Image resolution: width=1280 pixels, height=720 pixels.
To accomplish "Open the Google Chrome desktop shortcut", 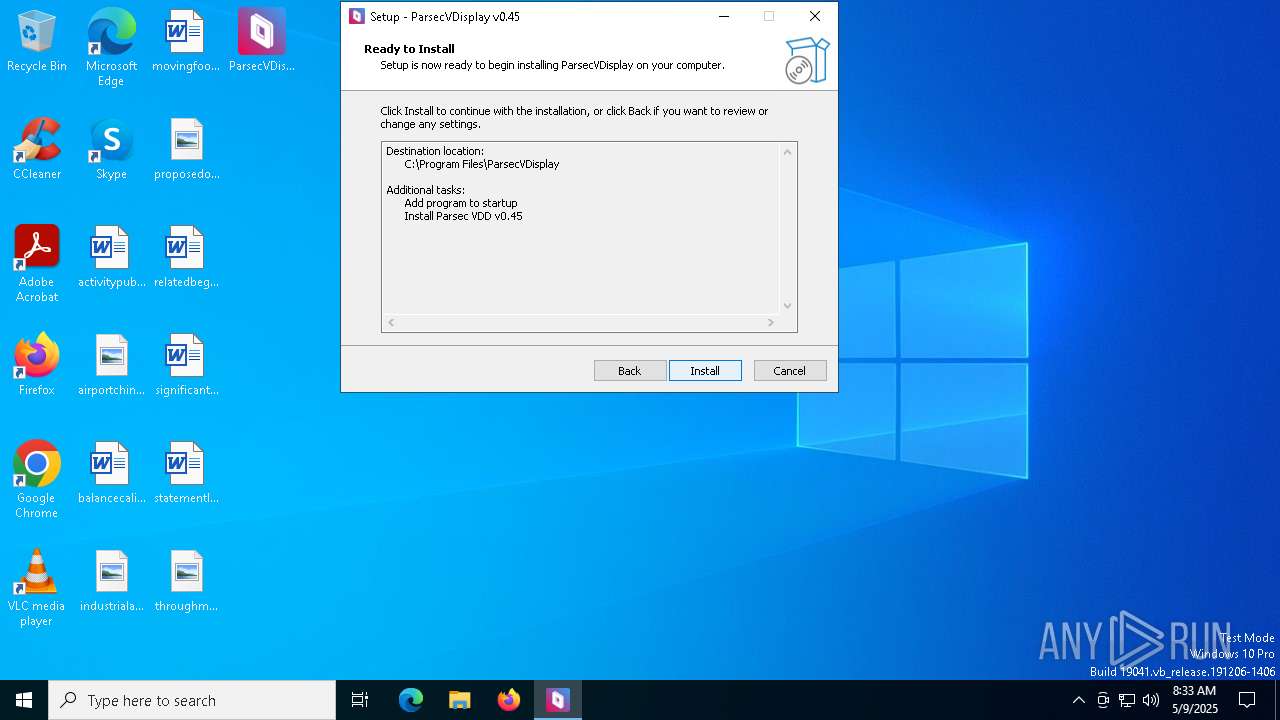I will click(37, 480).
